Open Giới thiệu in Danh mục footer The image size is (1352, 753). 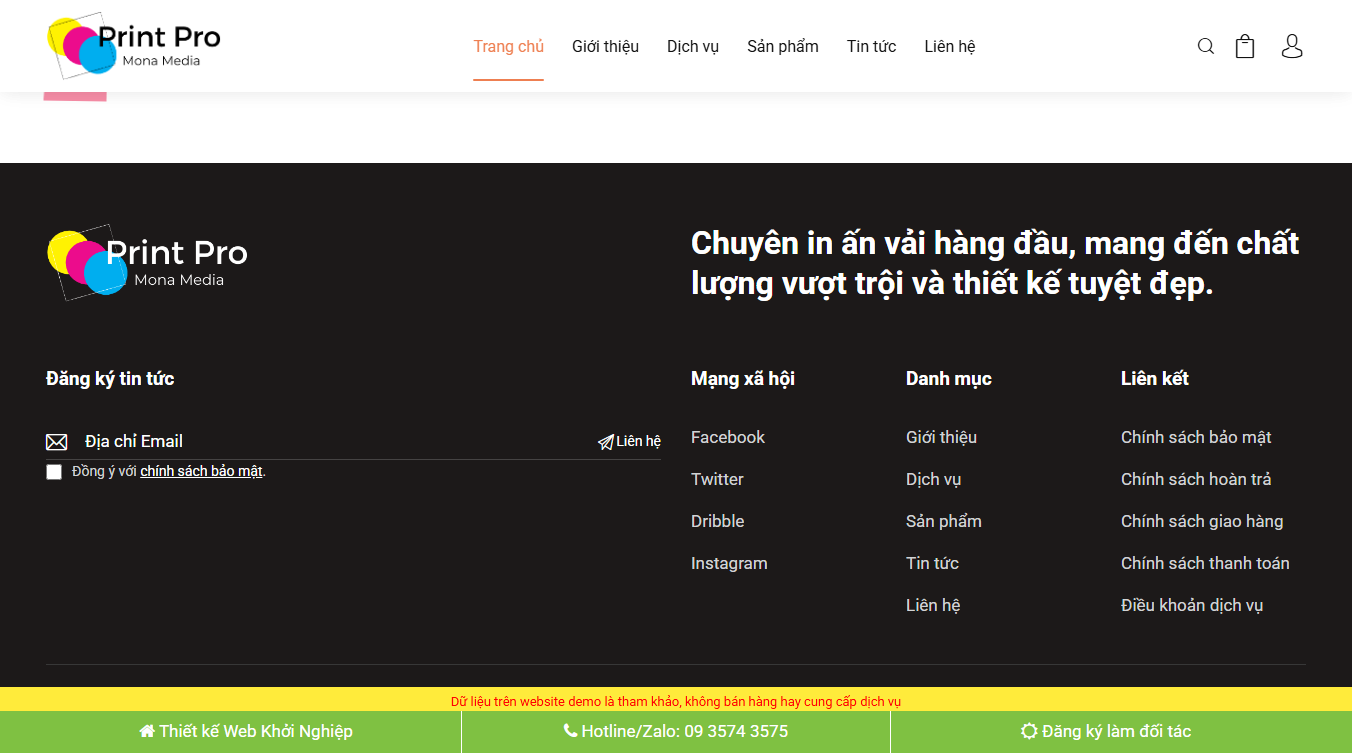(941, 437)
